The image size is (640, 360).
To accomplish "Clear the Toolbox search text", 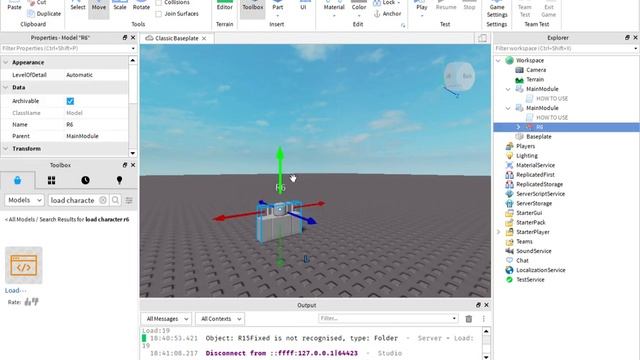I will coord(103,200).
